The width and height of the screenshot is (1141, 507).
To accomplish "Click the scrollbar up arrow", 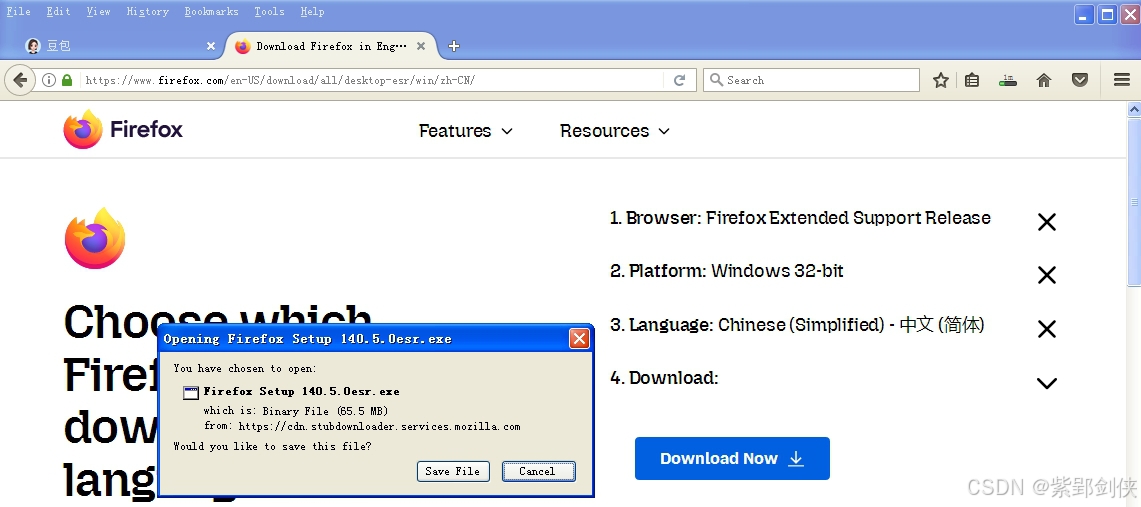I will (x=1134, y=110).
